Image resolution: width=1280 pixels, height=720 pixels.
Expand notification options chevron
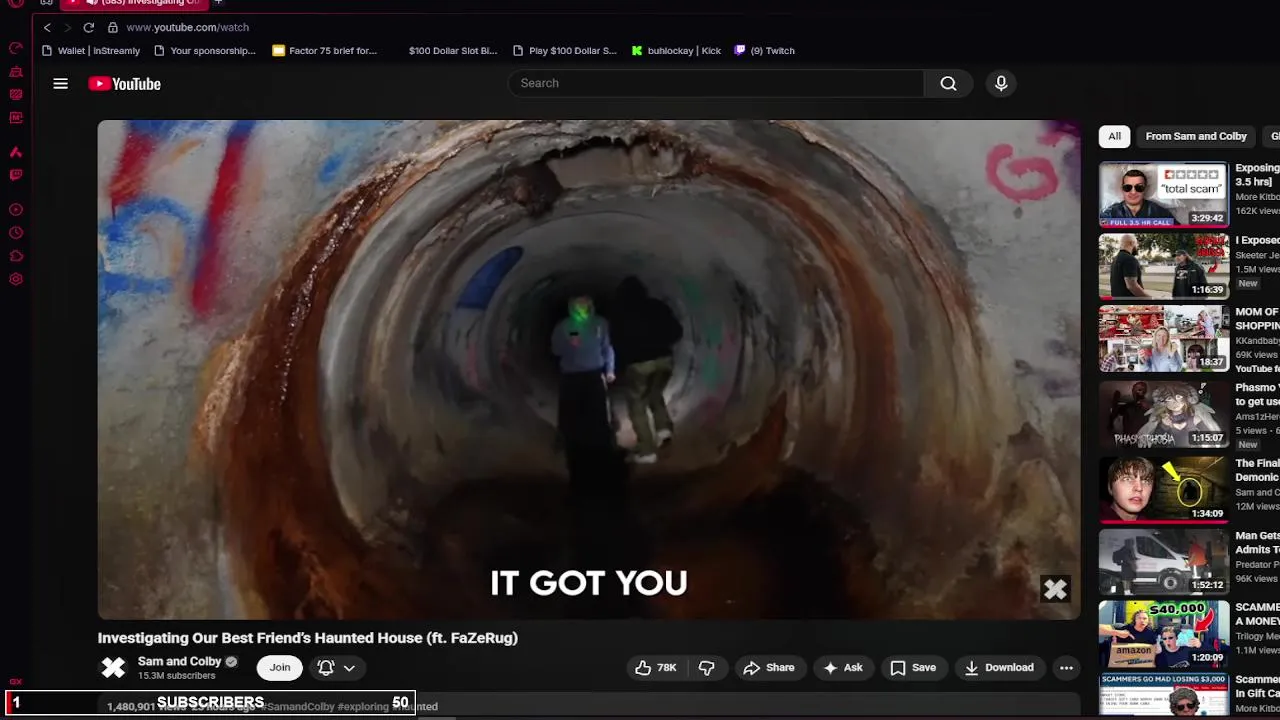(349, 668)
